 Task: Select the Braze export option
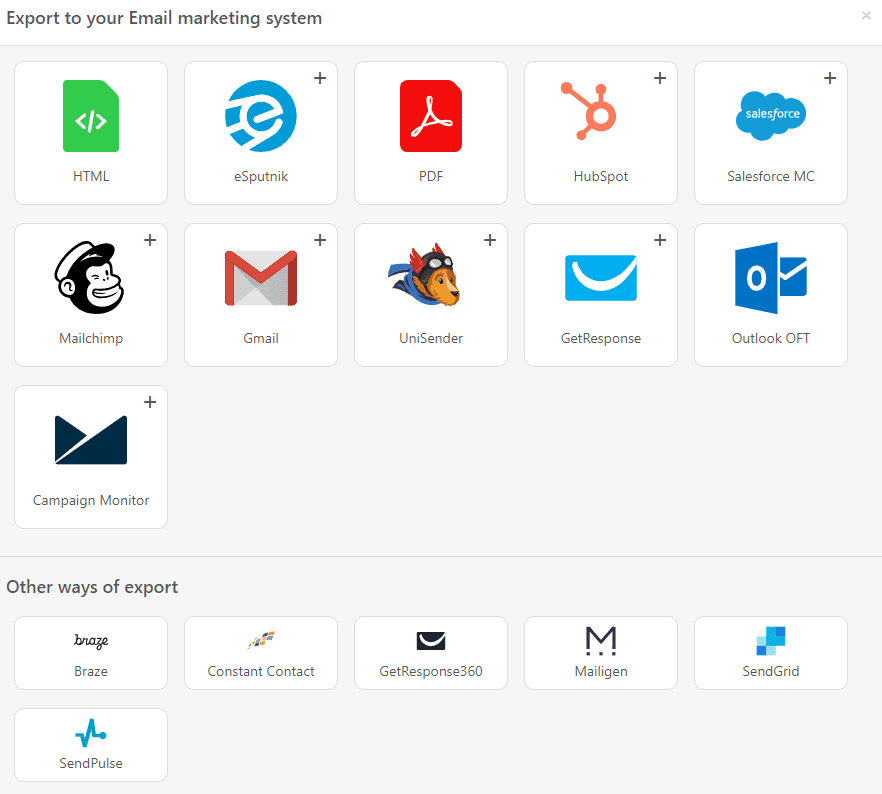point(90,653)
